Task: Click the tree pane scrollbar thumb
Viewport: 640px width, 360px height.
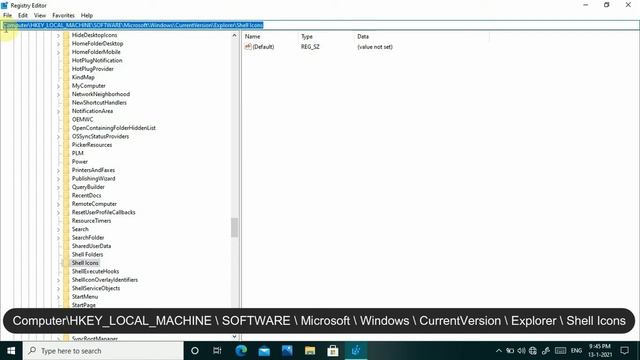Action: [234, 228]
